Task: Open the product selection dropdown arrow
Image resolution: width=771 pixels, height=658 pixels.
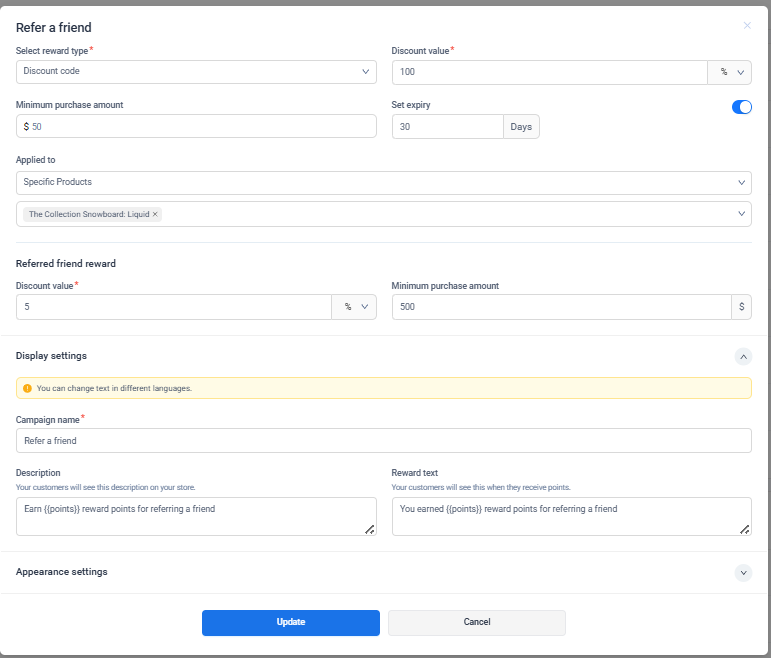Action: point(741,214)
